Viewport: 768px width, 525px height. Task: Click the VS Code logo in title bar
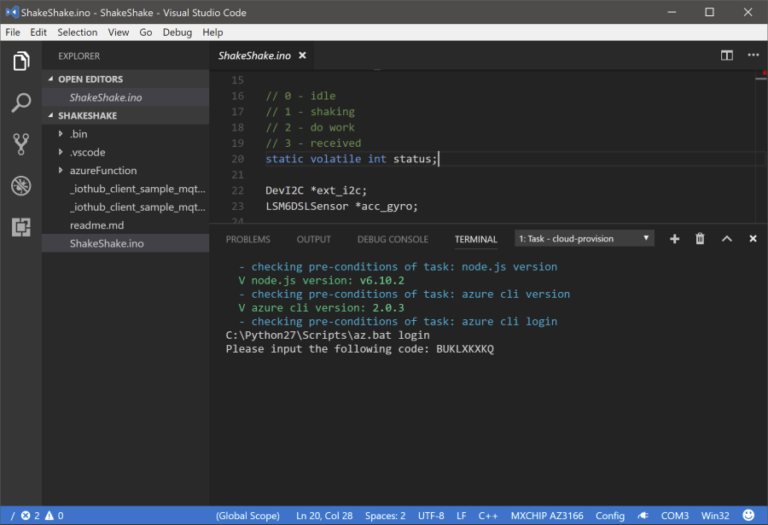[x=12, y=12]
